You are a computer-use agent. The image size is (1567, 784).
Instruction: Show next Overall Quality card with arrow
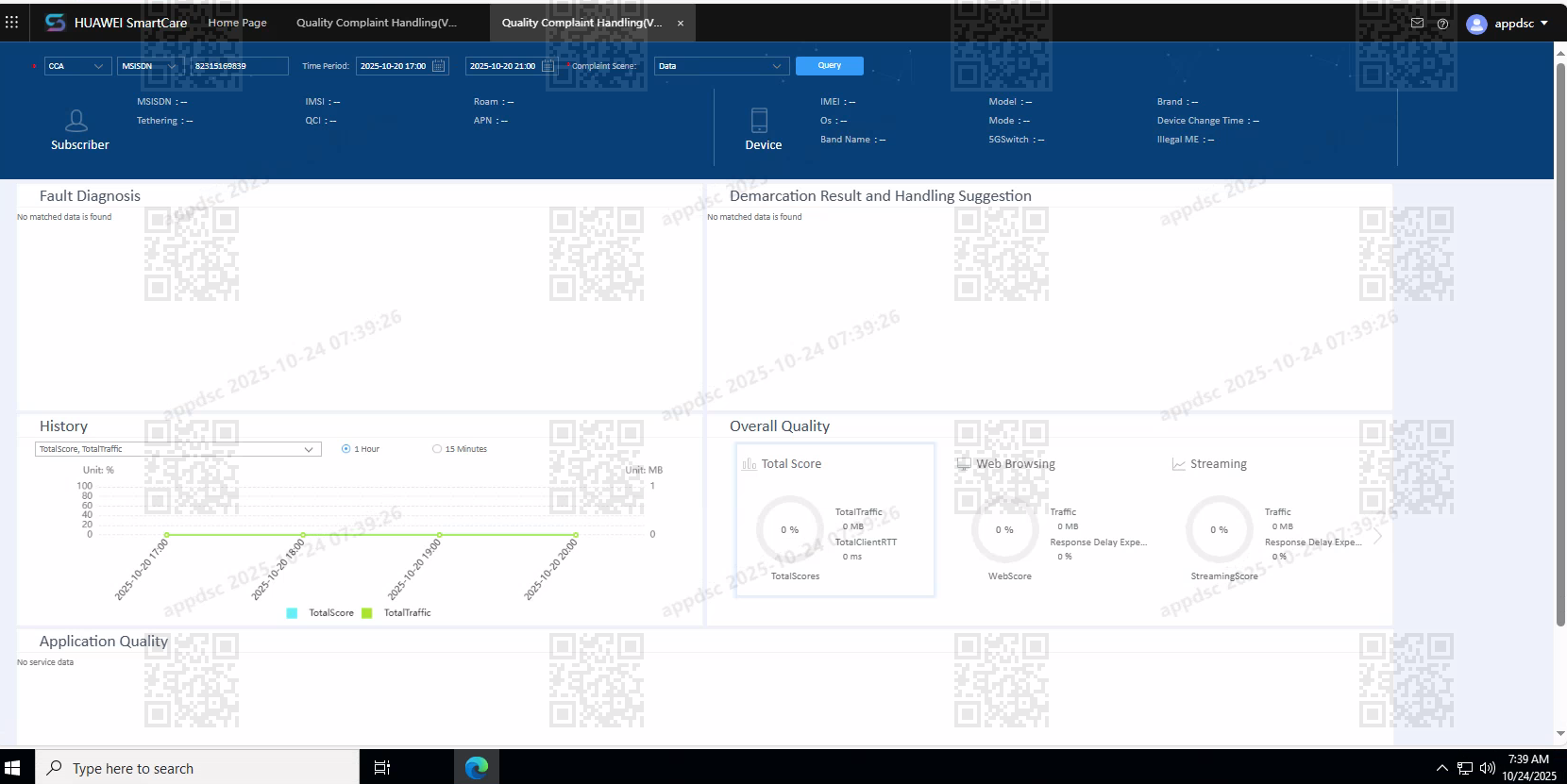pos(1378,536)
